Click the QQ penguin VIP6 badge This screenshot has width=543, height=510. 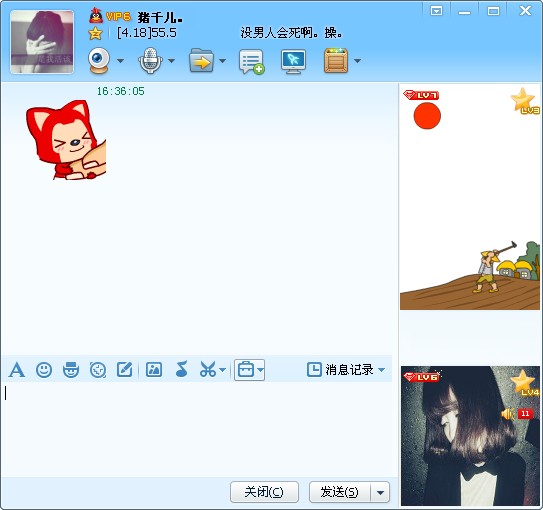(109, 16)
